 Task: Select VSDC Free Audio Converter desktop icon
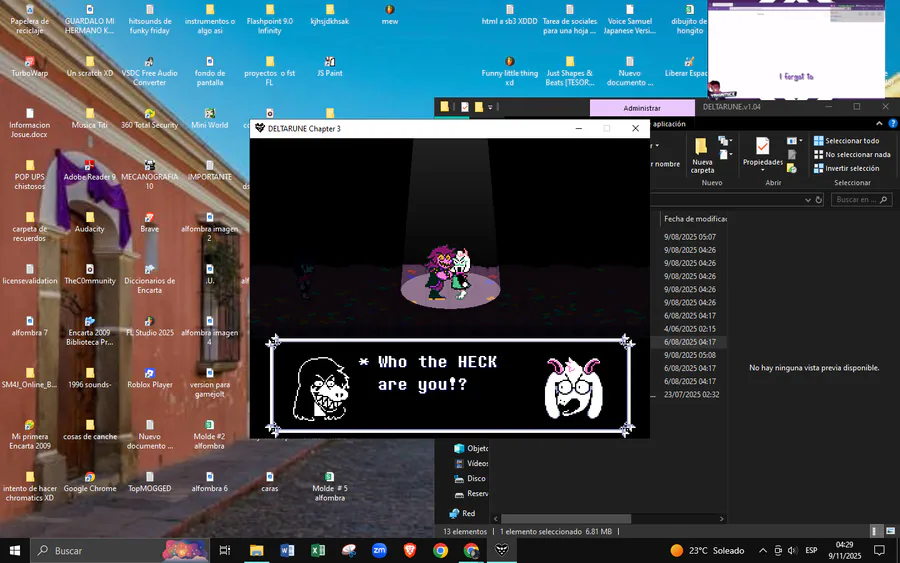point(149,71)
